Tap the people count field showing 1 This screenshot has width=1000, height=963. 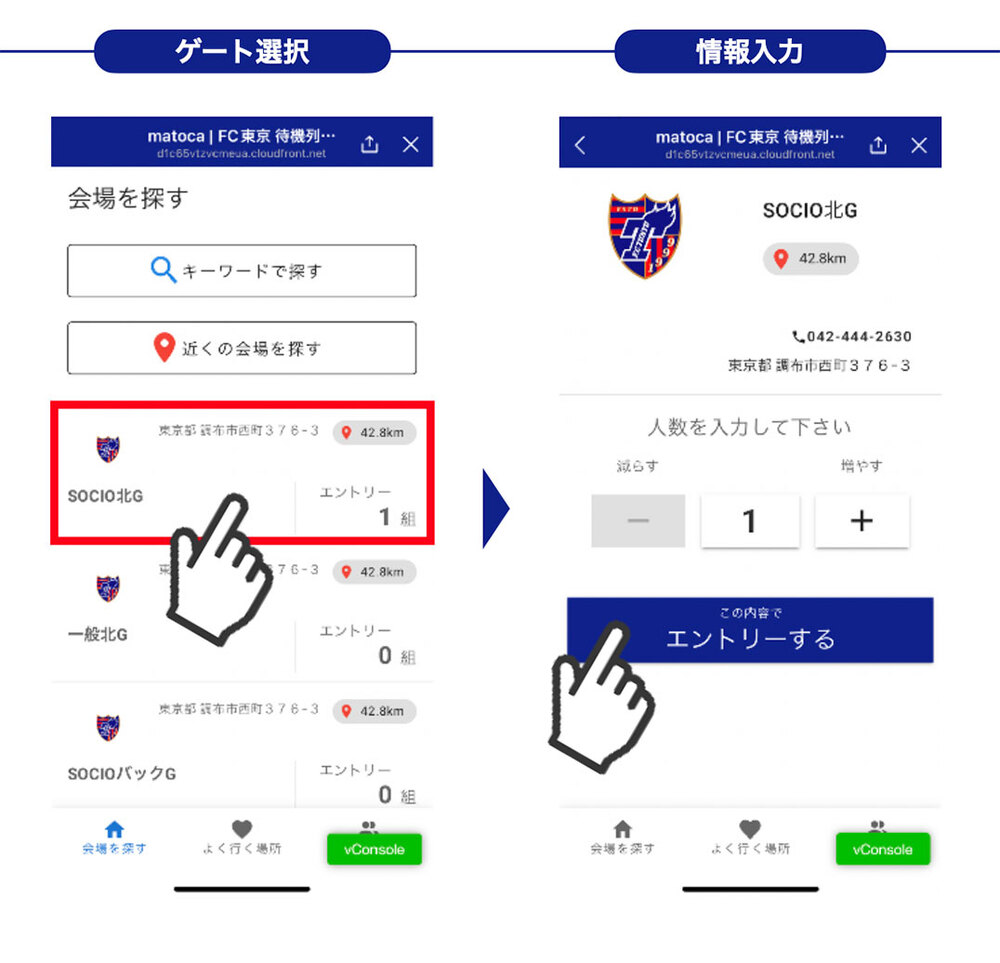tap(750, 520)
